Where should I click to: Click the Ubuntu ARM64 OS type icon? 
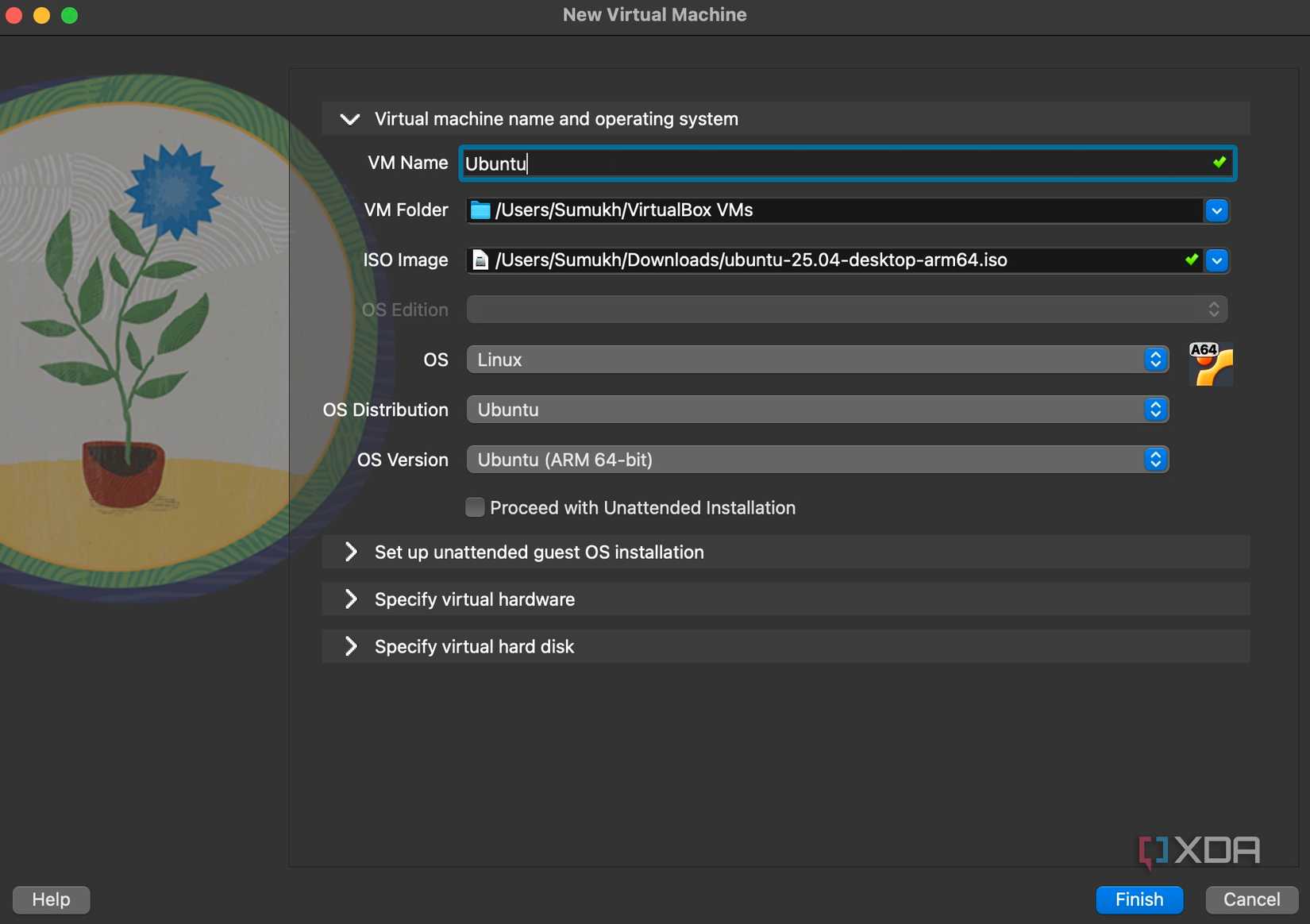click(1211, 364)
